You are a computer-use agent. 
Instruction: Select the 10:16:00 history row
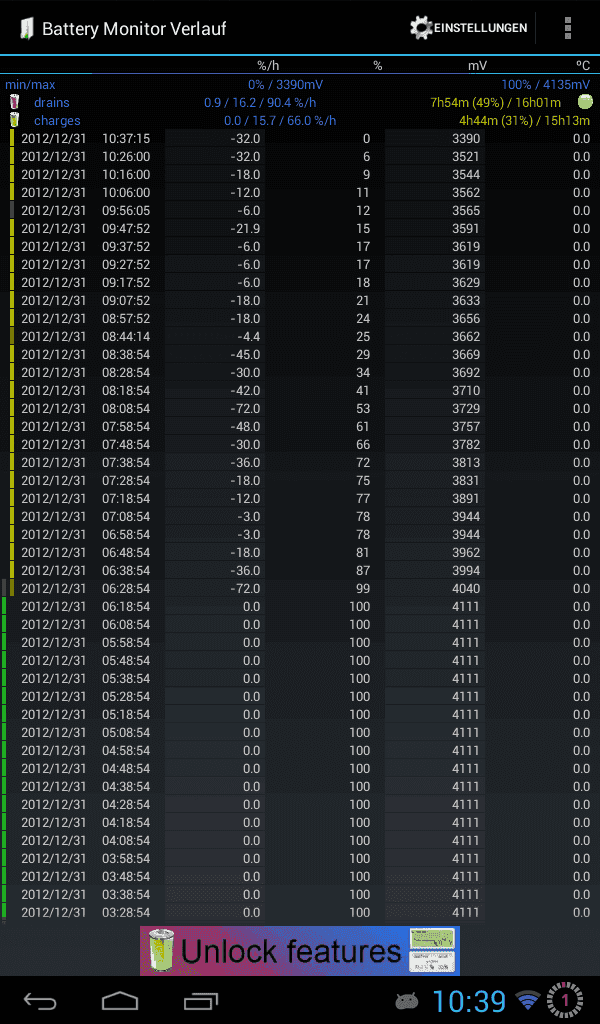(300, 174)
